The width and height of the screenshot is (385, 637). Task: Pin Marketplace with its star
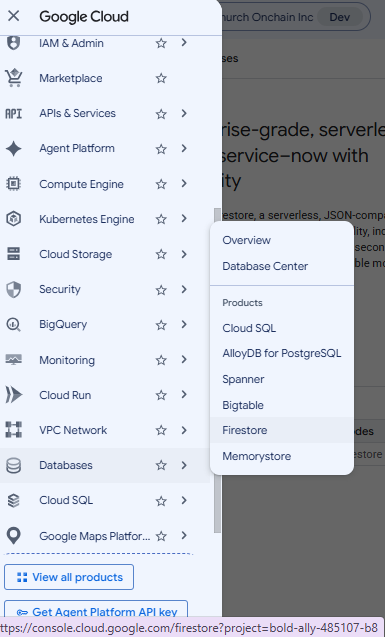point(161,78)
